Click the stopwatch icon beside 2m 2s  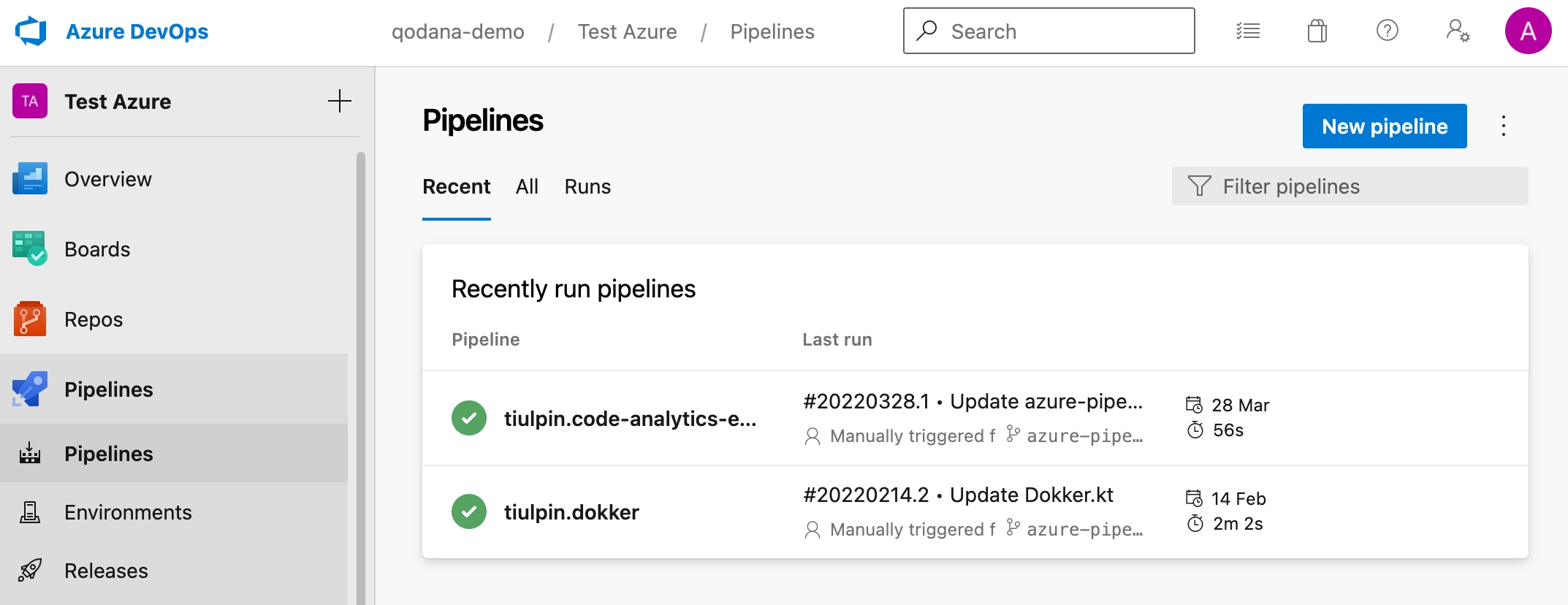(x=1195, y=523)
